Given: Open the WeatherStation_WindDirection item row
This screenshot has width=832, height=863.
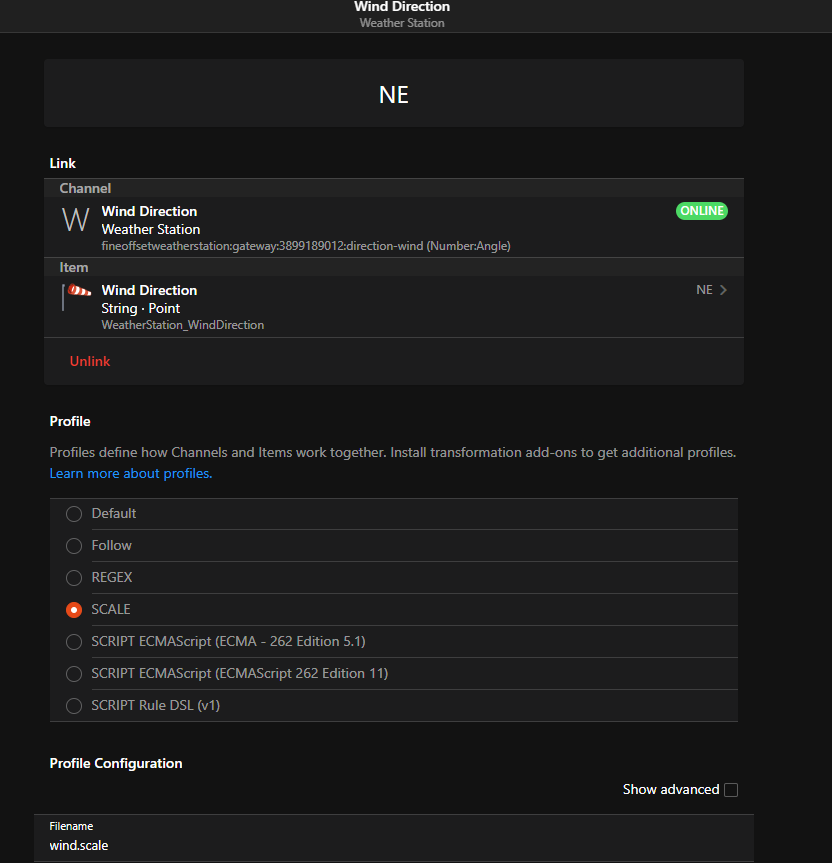Looking at the screenshot, I should pos(380,307).
